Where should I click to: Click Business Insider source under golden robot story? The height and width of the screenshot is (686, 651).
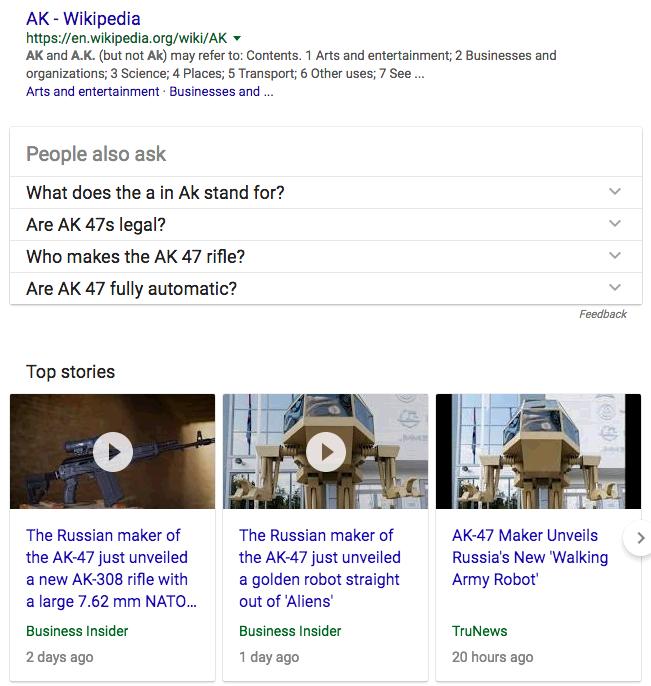[x=290, y=631]
